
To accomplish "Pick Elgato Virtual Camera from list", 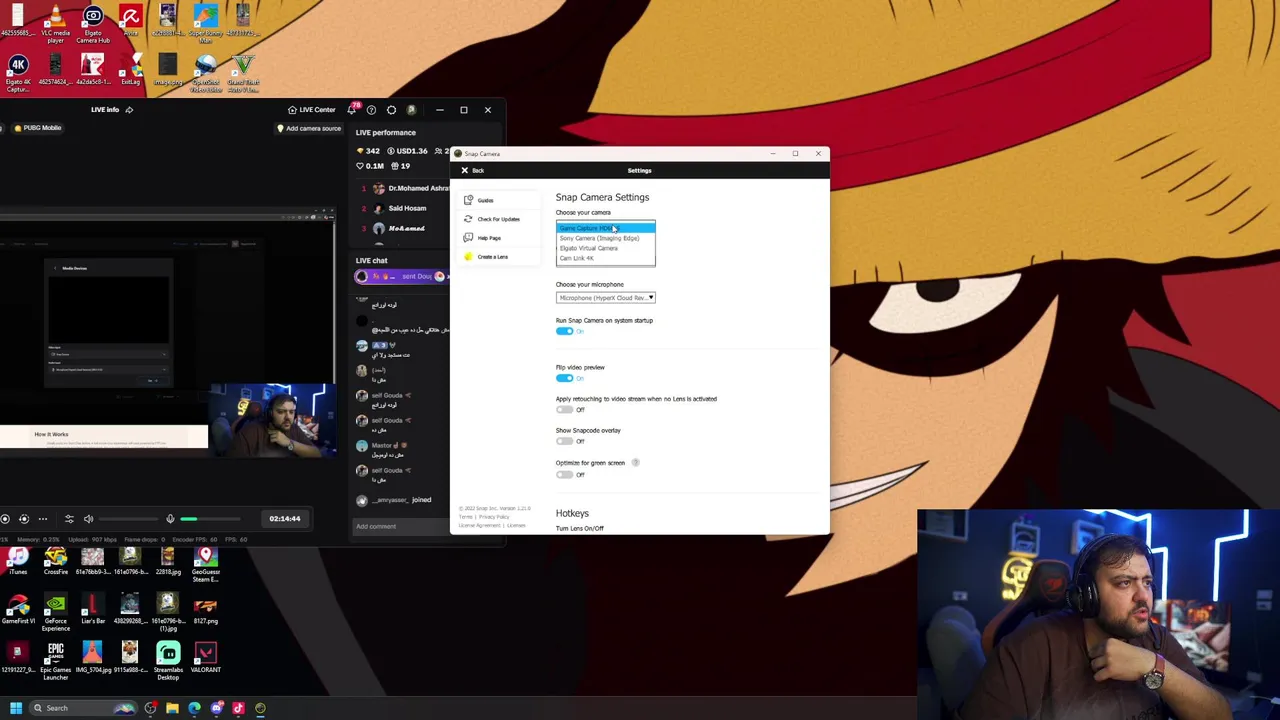I will [606, 248].
